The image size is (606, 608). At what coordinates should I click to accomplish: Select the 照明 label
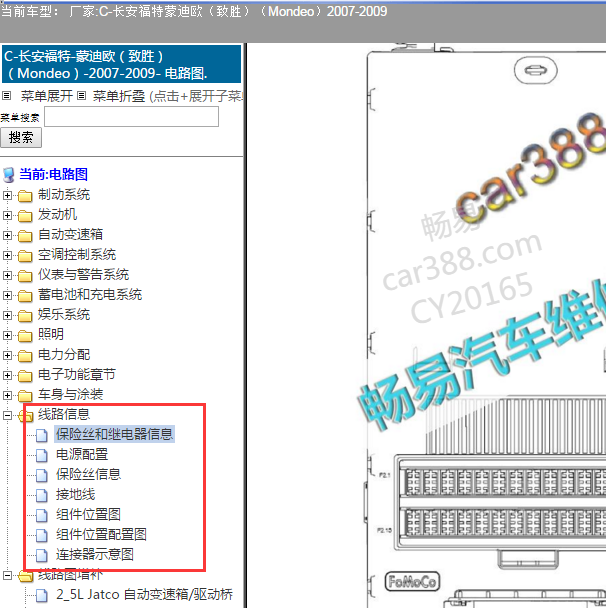click(51, 335)
